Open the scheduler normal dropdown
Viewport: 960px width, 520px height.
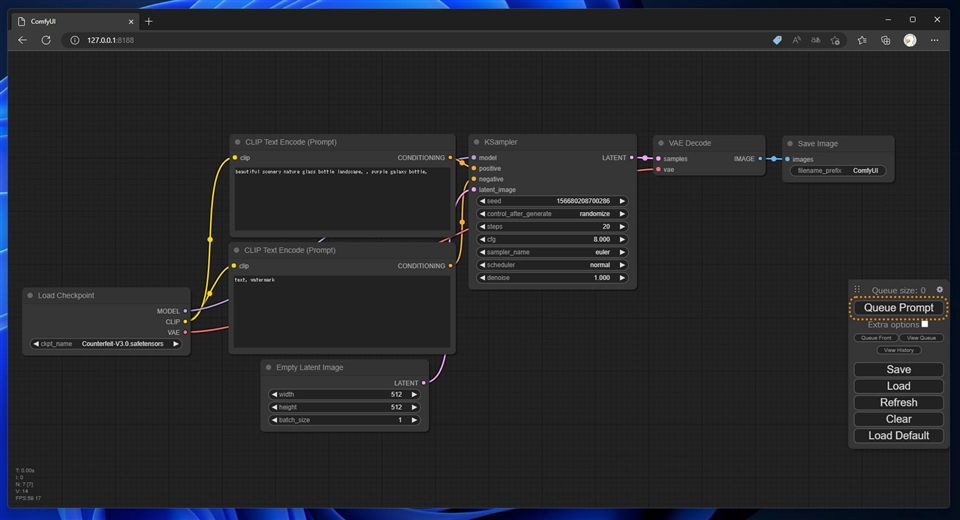552,265
